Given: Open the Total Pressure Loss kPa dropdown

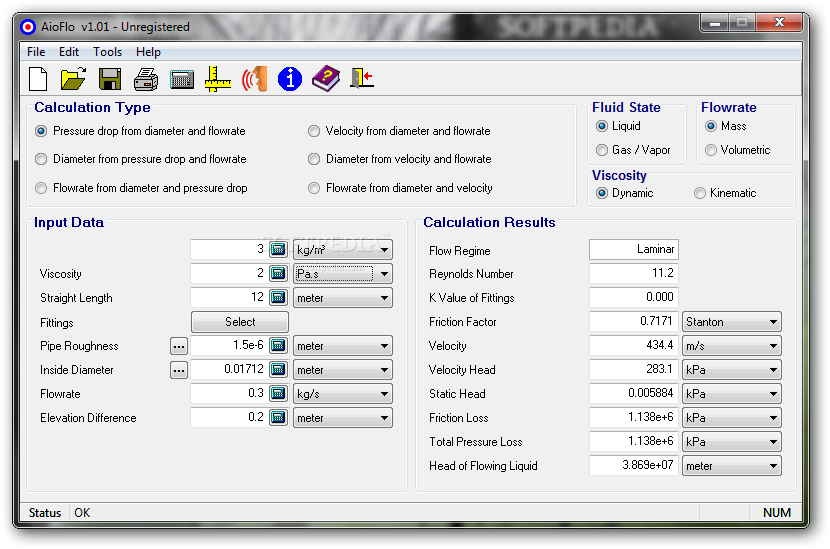Looking at the screenshot, I should pyautogui.click(x=732, y=442).
